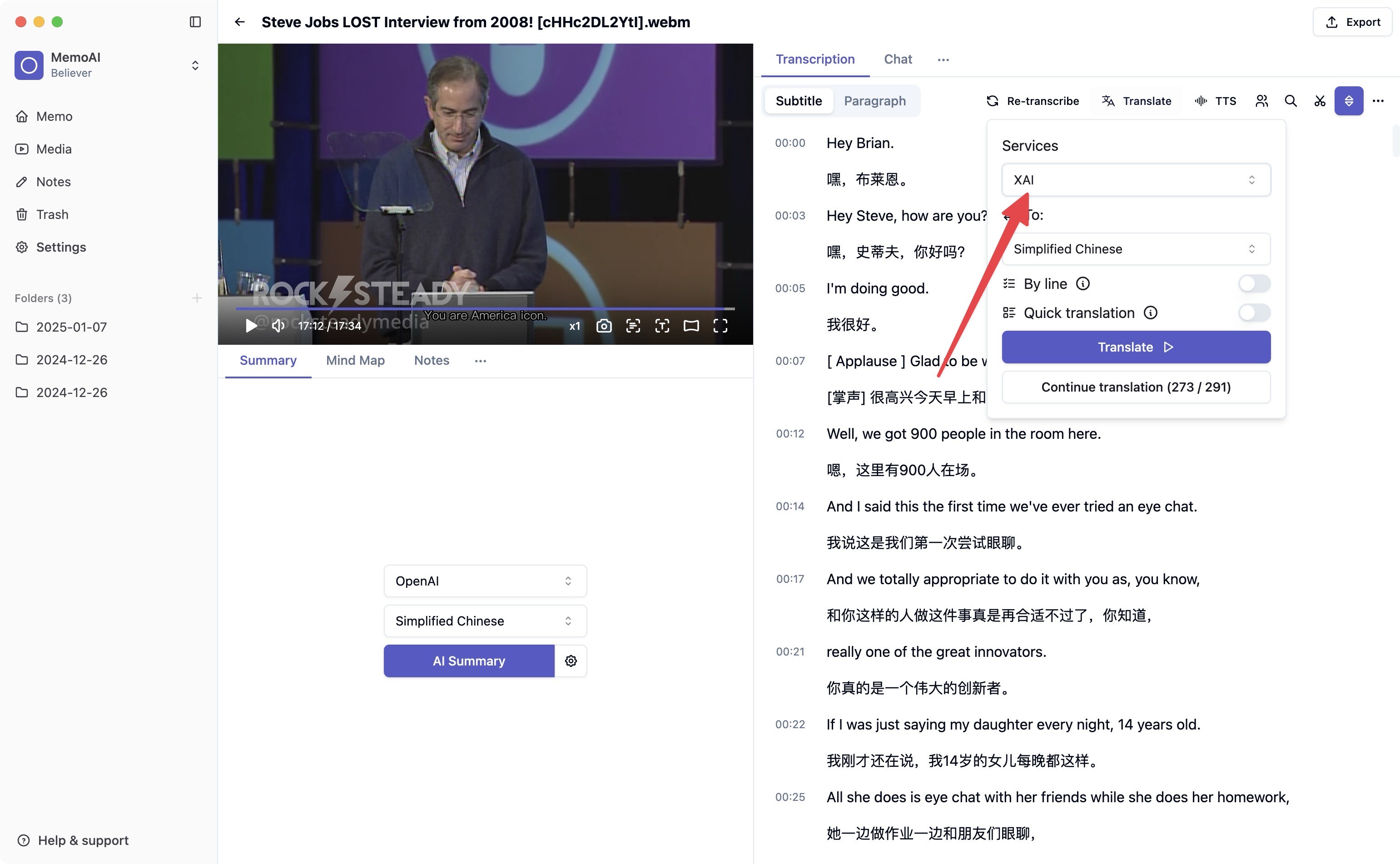Toggle the highlighted auto-scroll button
1400x864 pixels.
pyautogui.click(x=1349, y=101)
